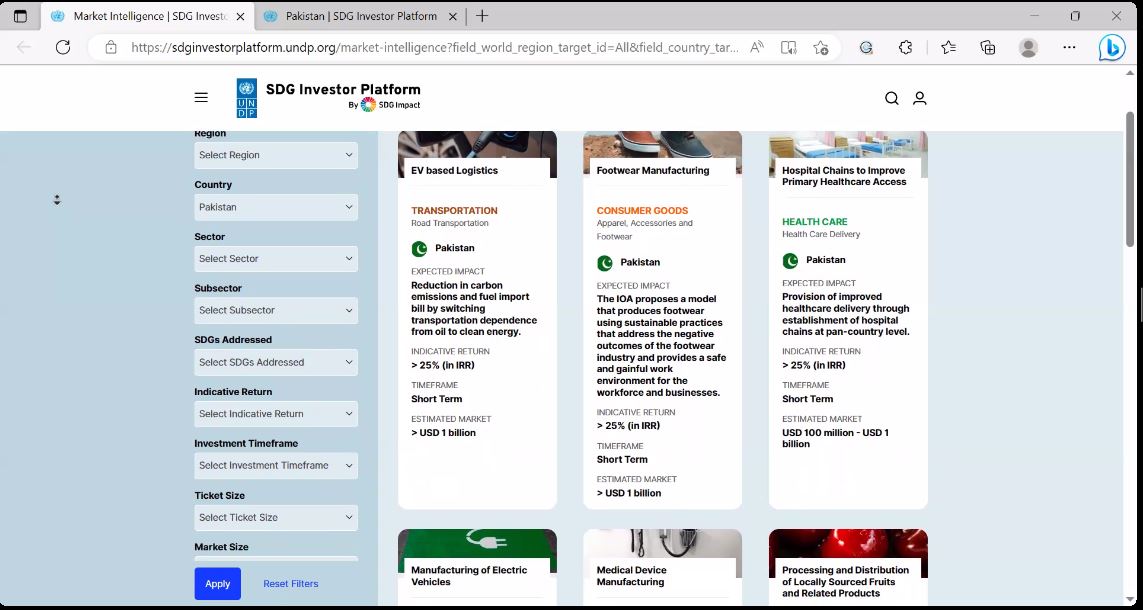Open the Country dropdown showing Pakistan

(276, 207)
